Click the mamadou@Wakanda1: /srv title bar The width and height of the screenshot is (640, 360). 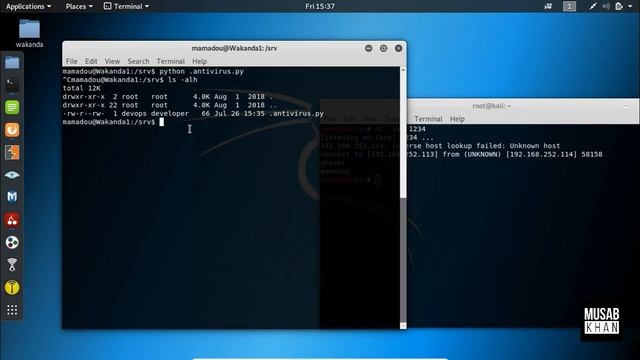(234, 48)
